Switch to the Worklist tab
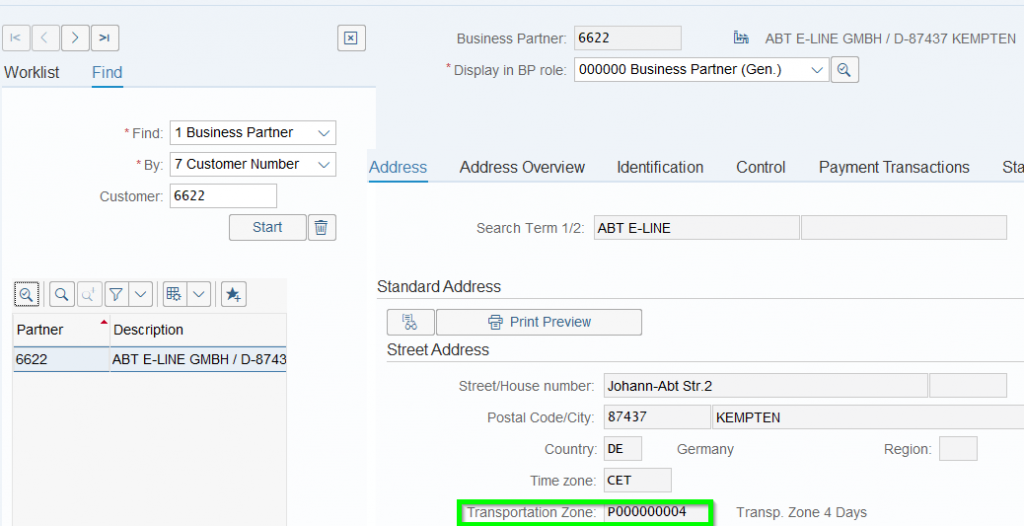This screenshot has width=1024, height=526. (32, 72)
